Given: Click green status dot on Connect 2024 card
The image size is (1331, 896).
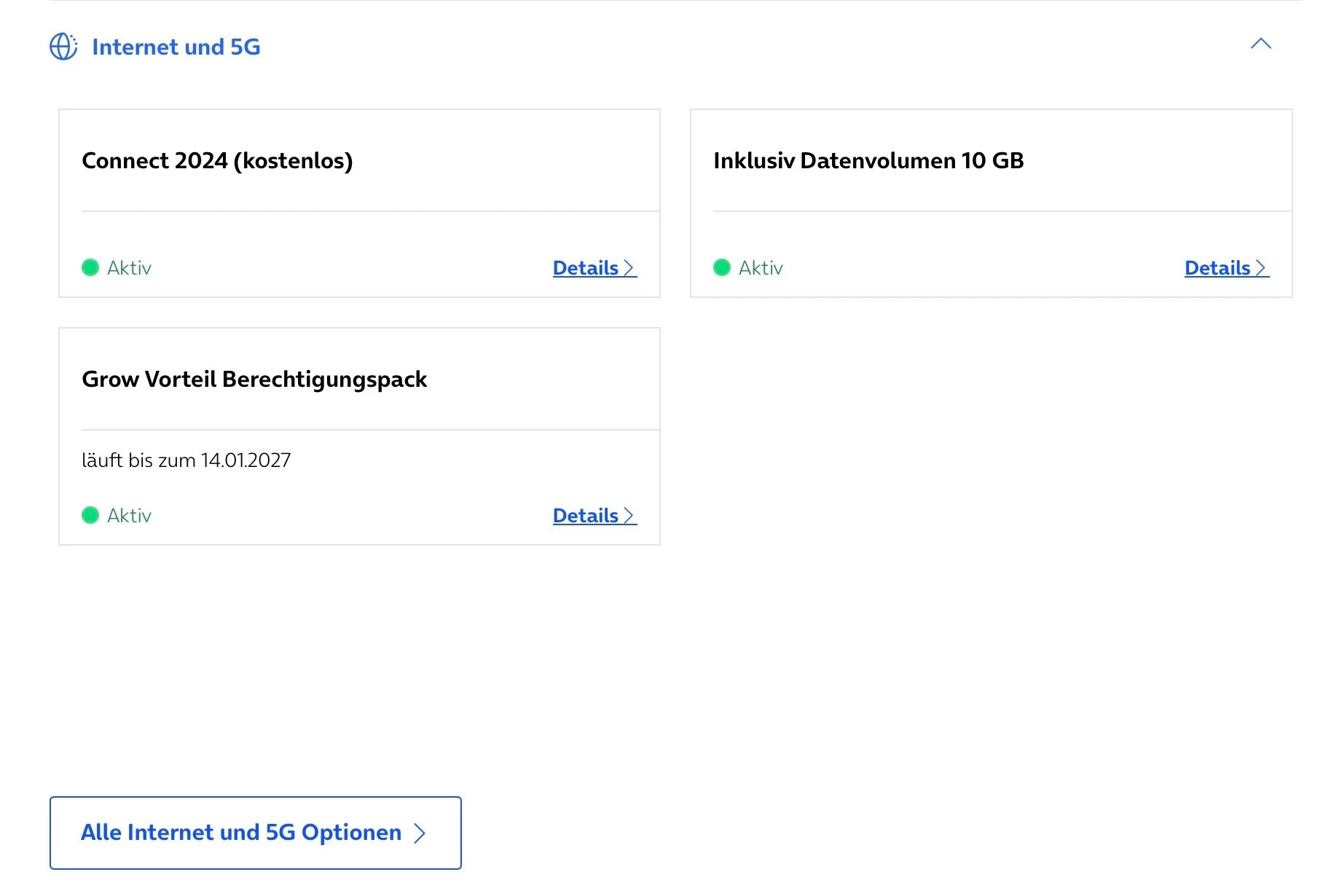Looking at the screenshot, I should tap(90, 268).
